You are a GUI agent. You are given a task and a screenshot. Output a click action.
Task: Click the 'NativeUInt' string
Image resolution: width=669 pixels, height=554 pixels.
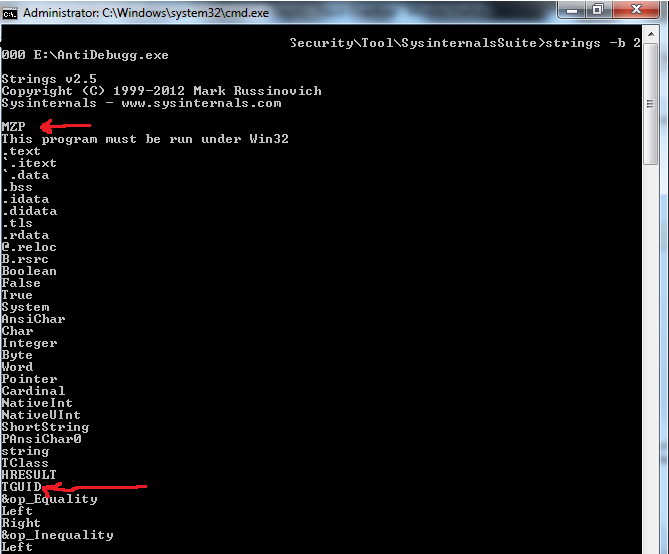point(41,415)
